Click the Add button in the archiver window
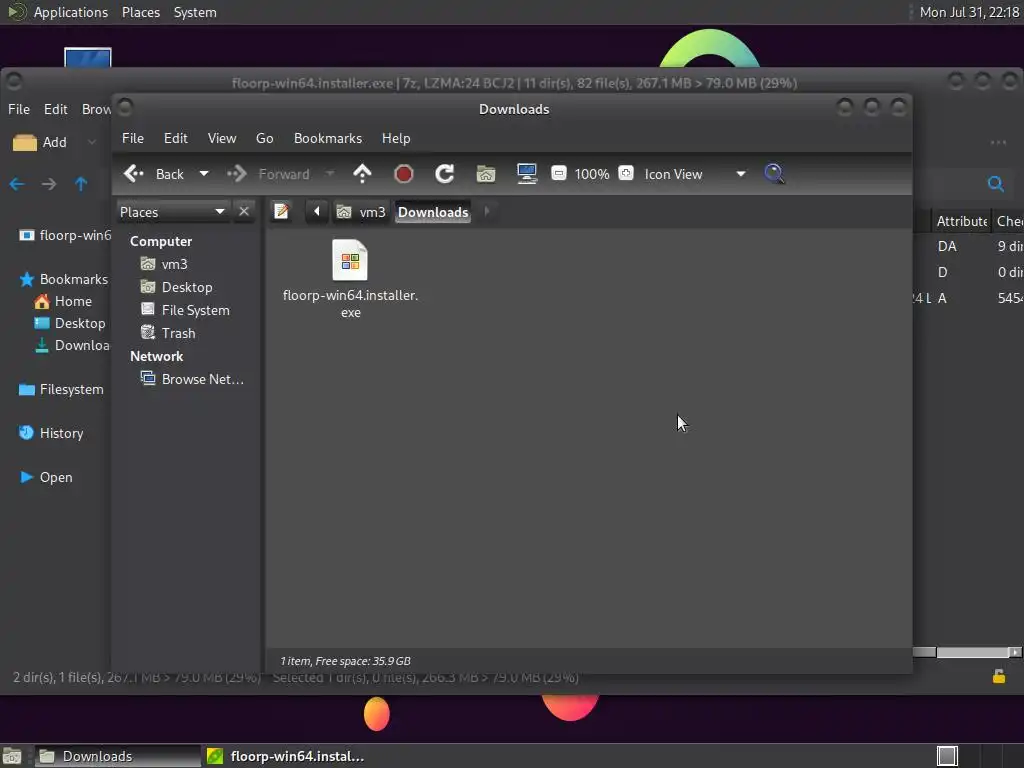Viewport: 1024px width, 768px height. [x=40, y=142]
